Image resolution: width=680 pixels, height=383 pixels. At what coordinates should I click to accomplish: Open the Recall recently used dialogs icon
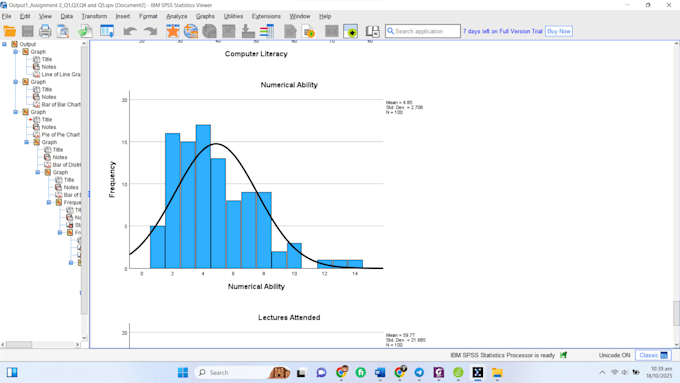pyautogui.click(x=107, y=31)
